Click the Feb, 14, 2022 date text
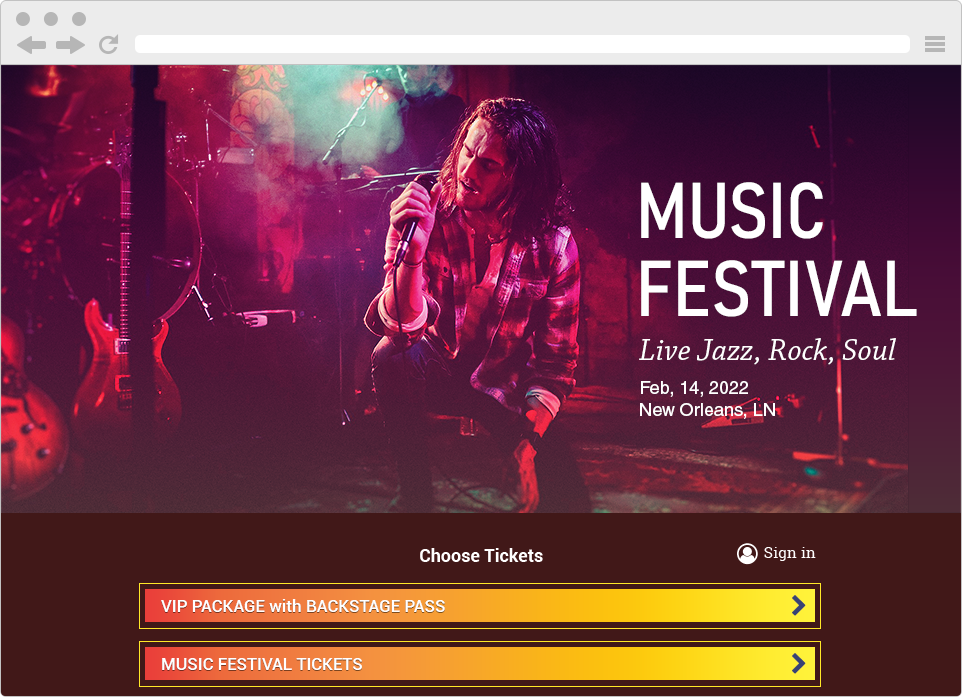The image size is (962, 697). (694, 388)
